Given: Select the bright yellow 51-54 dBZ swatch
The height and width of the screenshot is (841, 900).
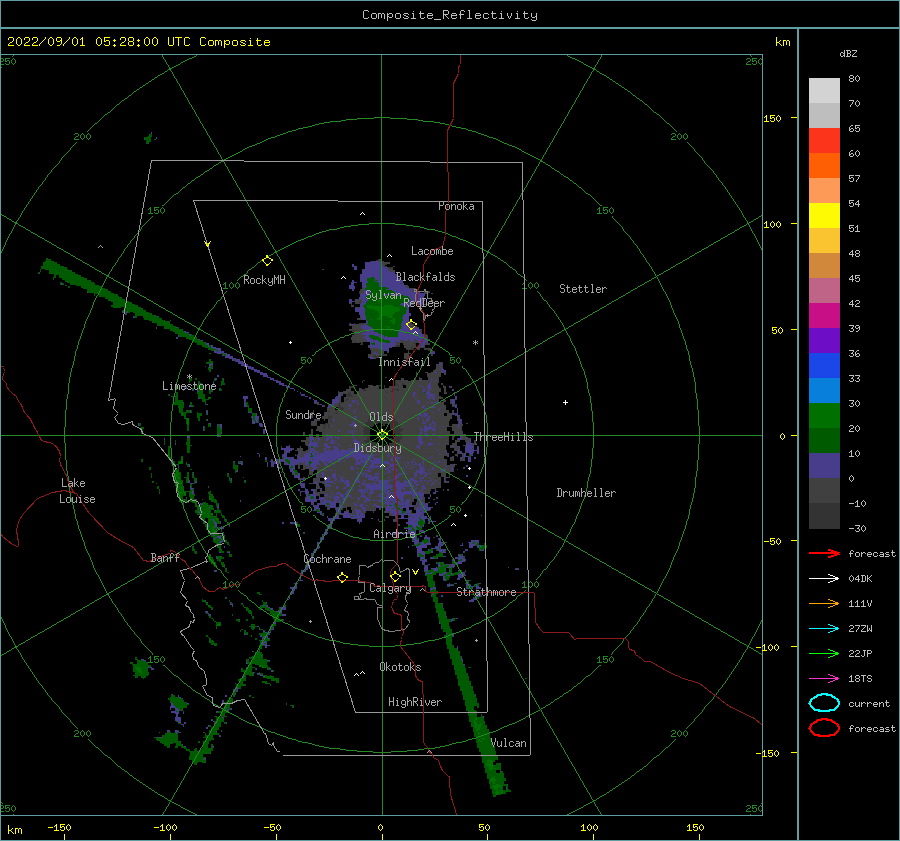Looking at the screenshot, I should coord(824,216).
